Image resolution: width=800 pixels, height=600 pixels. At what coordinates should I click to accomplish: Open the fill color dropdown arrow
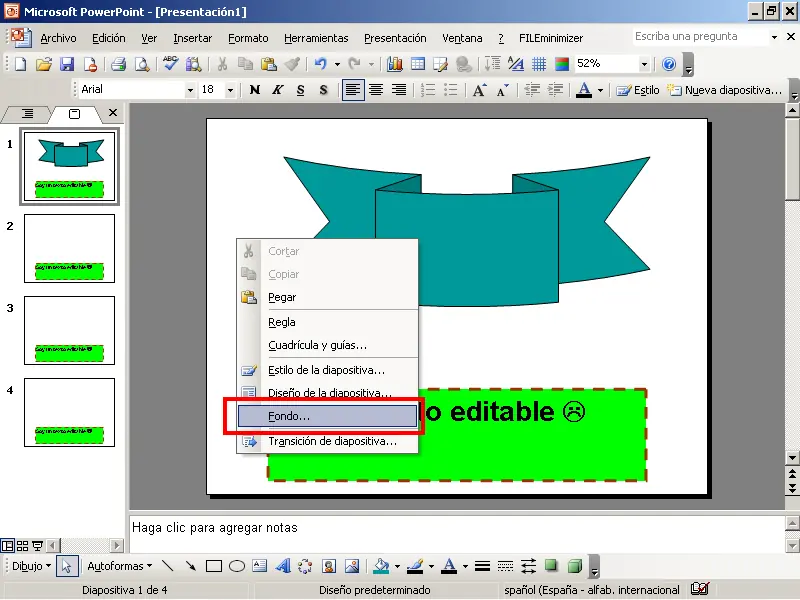[396, 566]
